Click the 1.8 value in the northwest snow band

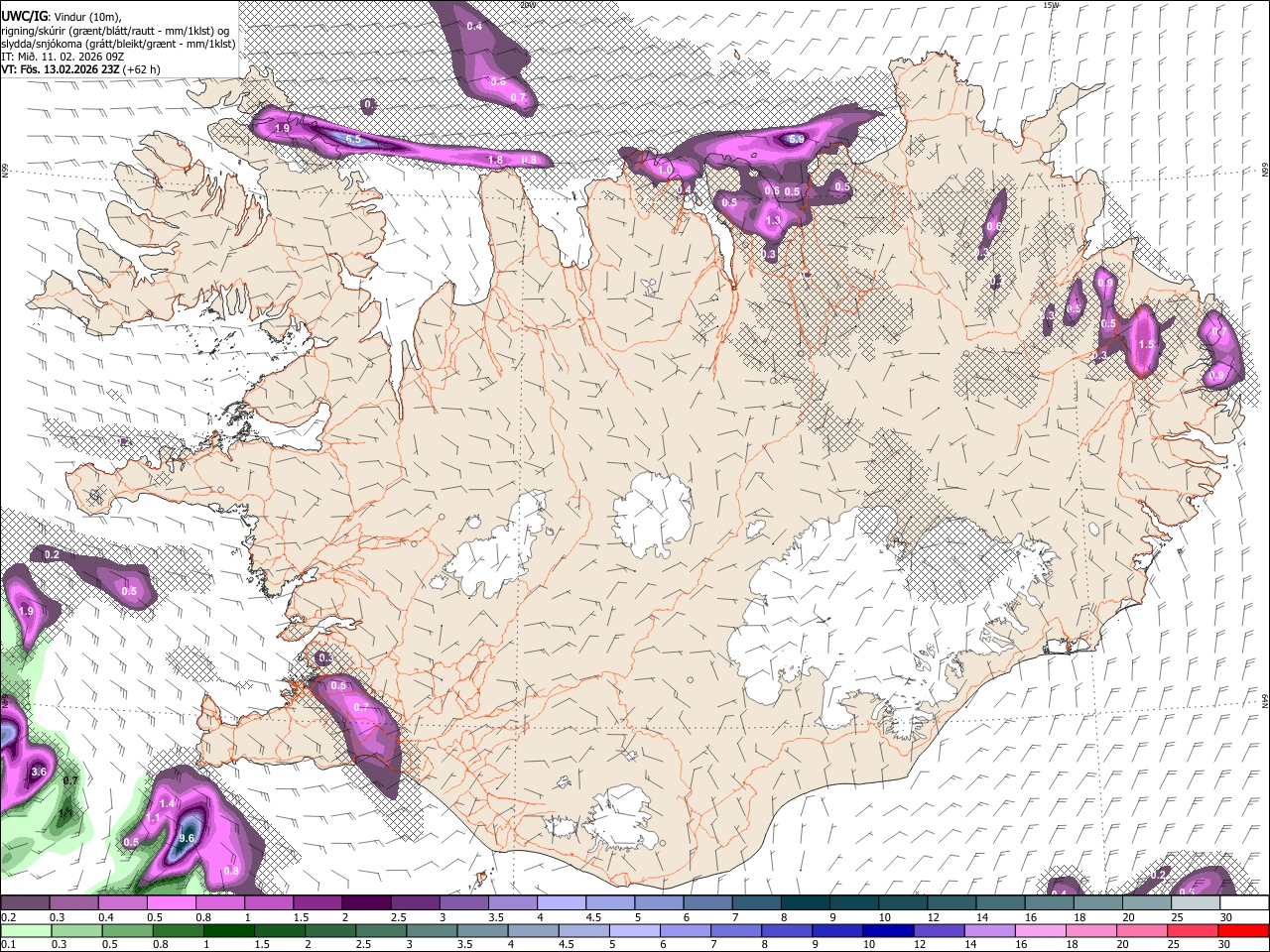(495, 160)
